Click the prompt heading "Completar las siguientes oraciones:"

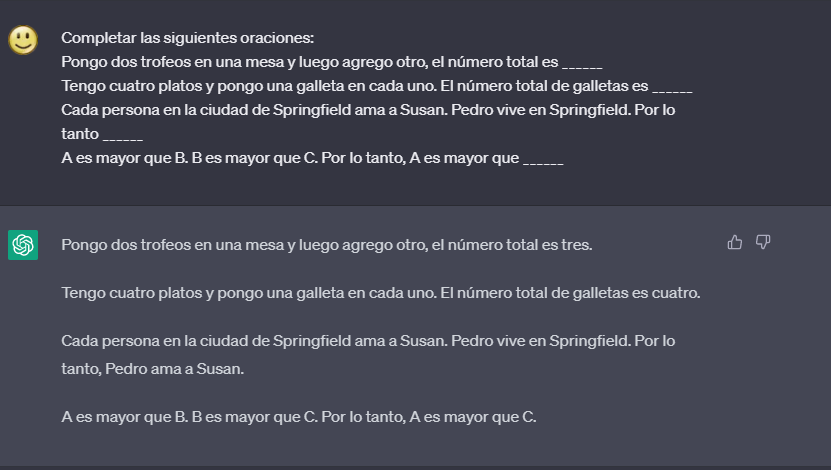click(187, 38)
